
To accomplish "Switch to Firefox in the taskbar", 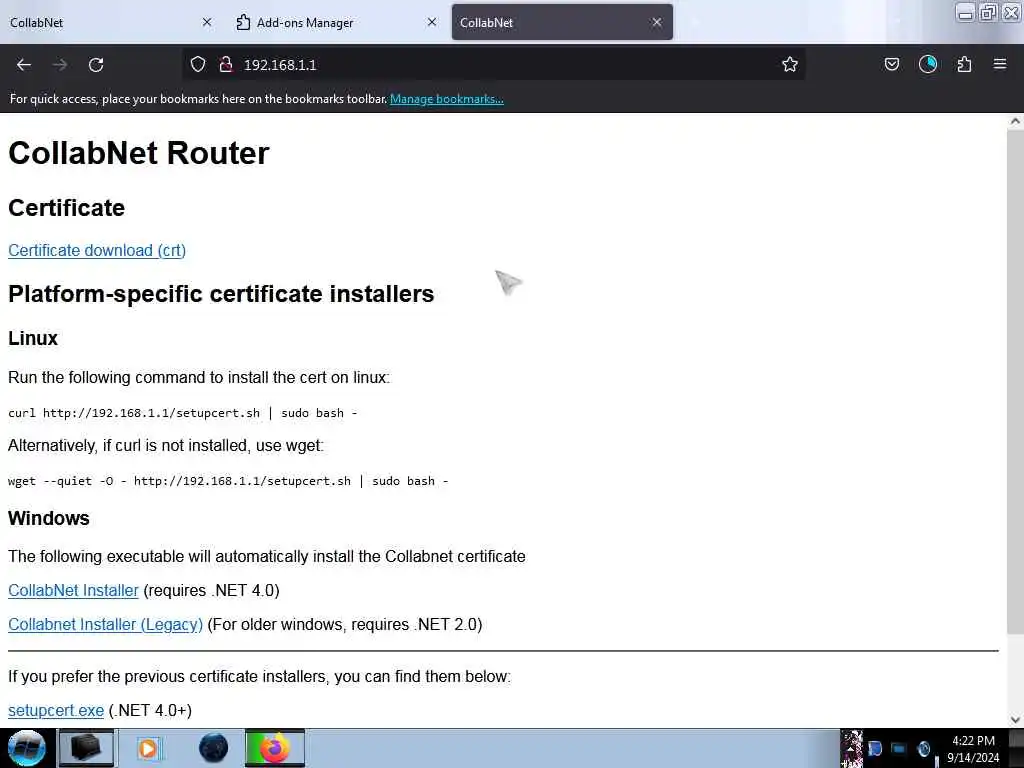I will (275, 748).
